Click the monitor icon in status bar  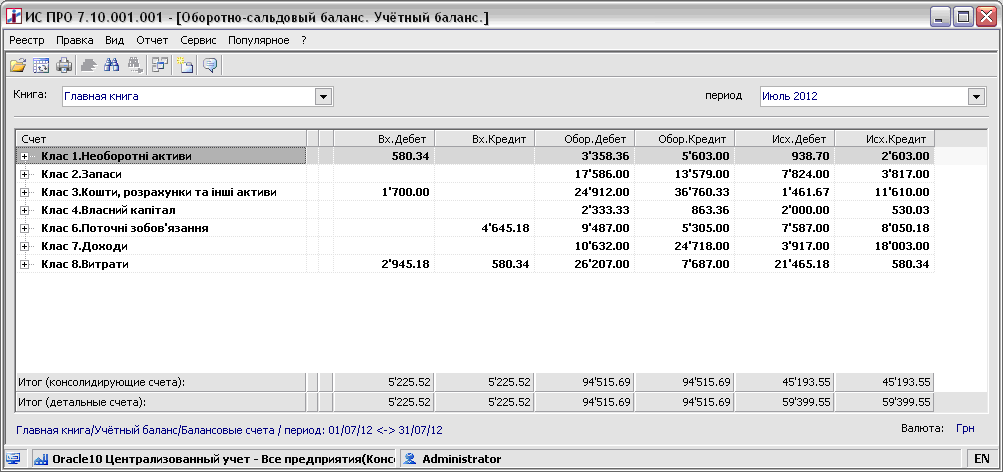[x=13, y=459]
